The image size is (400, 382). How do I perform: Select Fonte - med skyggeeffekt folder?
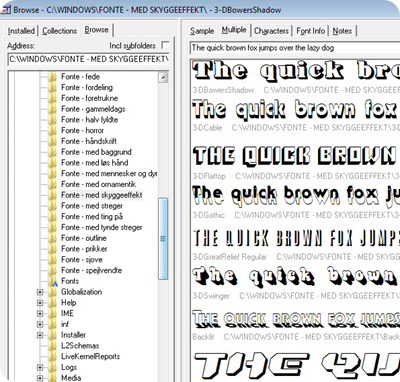click(x=102, y=195)
